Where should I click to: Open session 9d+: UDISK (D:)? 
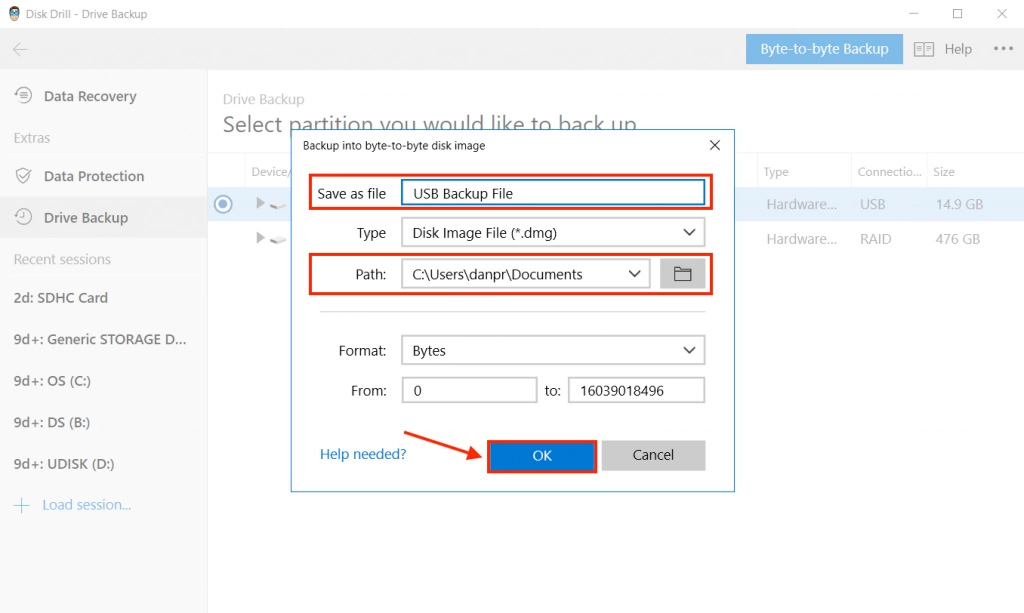click(x=64, y=464)
